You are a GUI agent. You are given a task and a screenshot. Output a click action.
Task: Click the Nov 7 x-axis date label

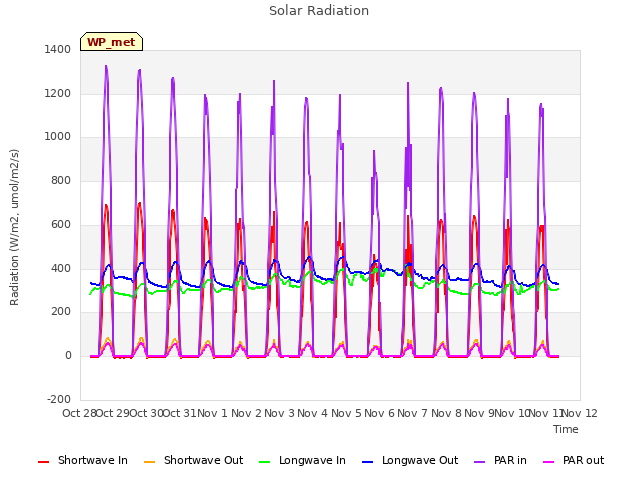pyautogui.click(x=413, y=413)
